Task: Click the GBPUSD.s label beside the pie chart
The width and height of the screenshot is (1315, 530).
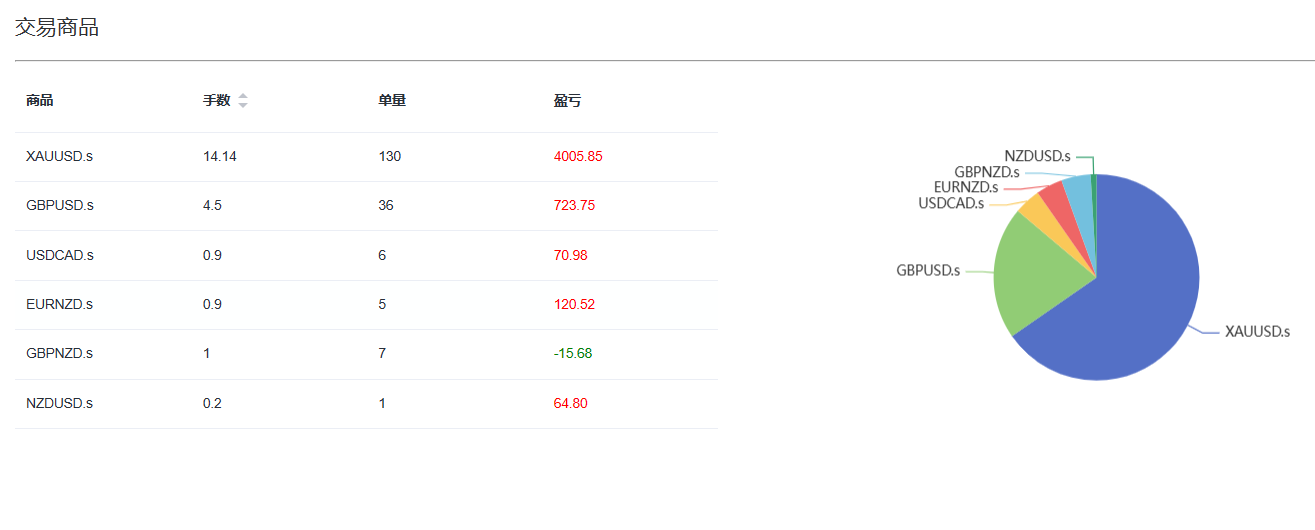Action: click(928, 271)
